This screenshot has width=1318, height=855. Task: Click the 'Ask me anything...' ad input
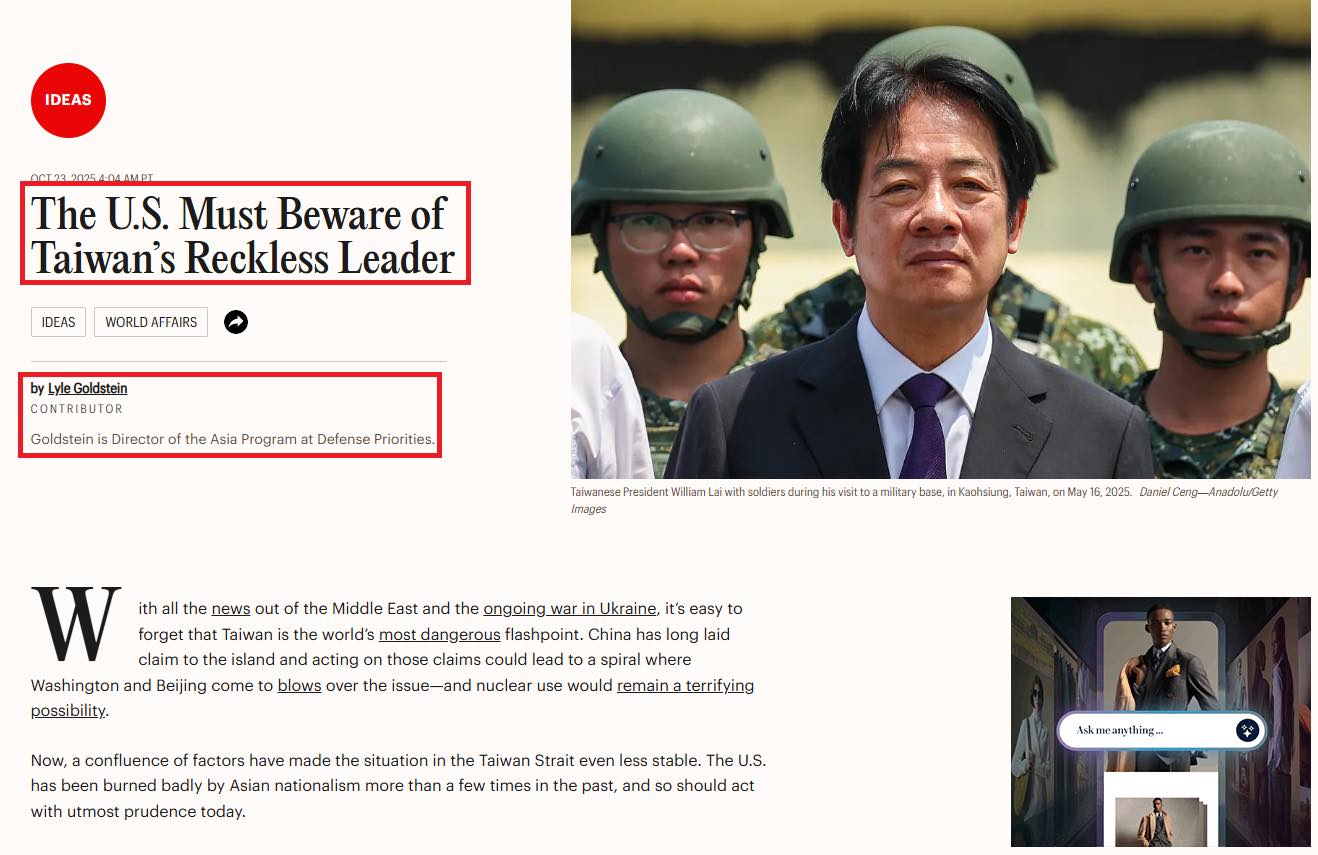[1150, 730]
